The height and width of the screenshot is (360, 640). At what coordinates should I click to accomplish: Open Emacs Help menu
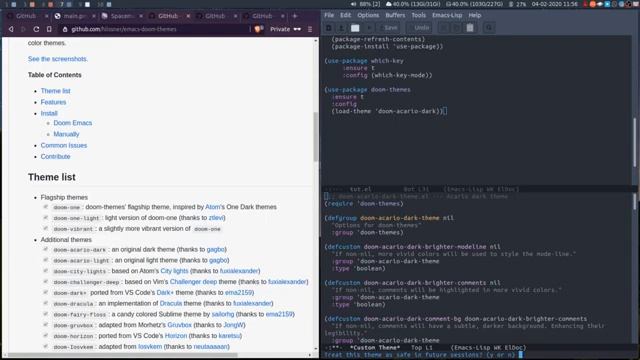[475, 15]
